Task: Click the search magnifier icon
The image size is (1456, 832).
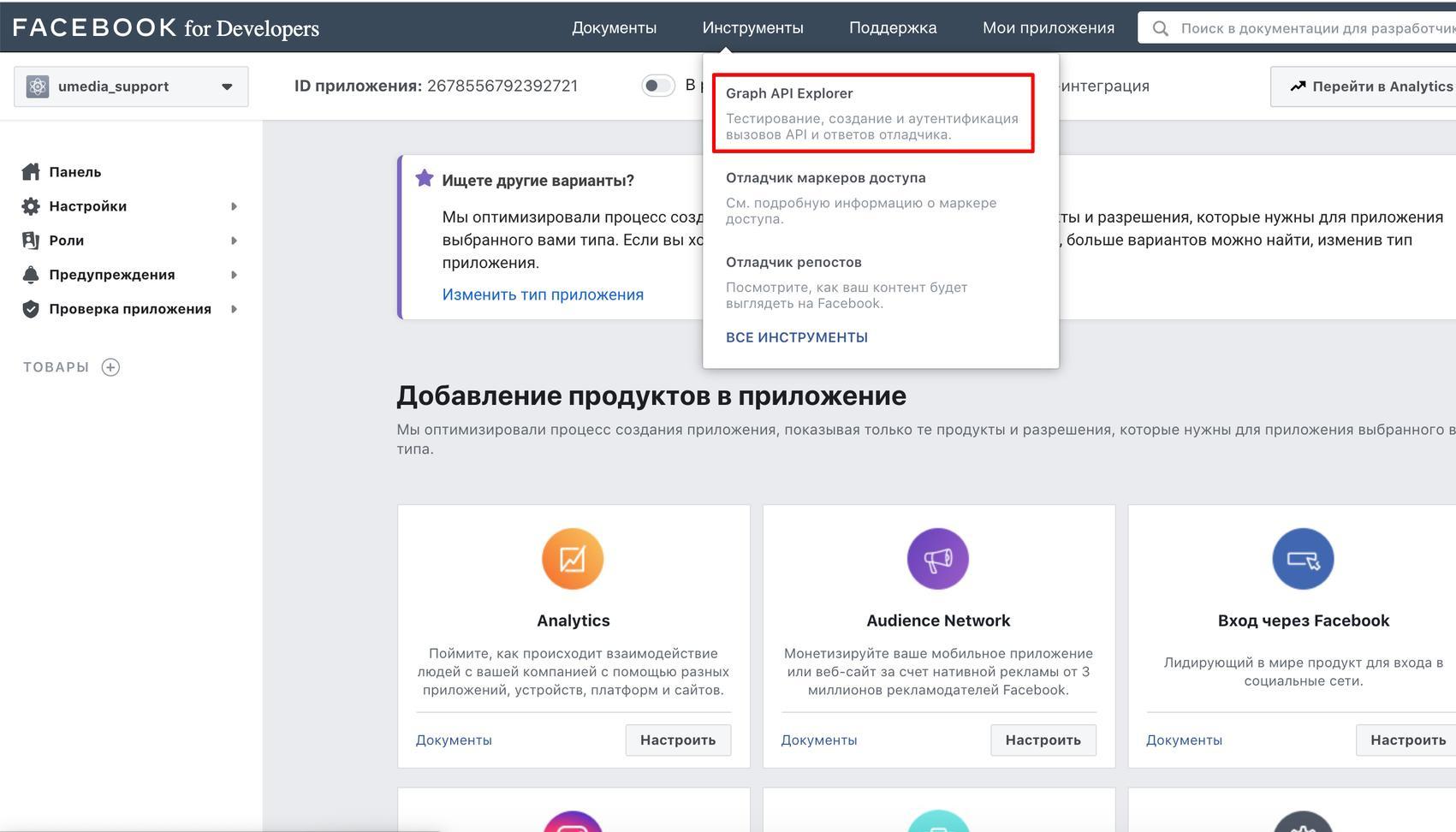Action: point(1160,28)
